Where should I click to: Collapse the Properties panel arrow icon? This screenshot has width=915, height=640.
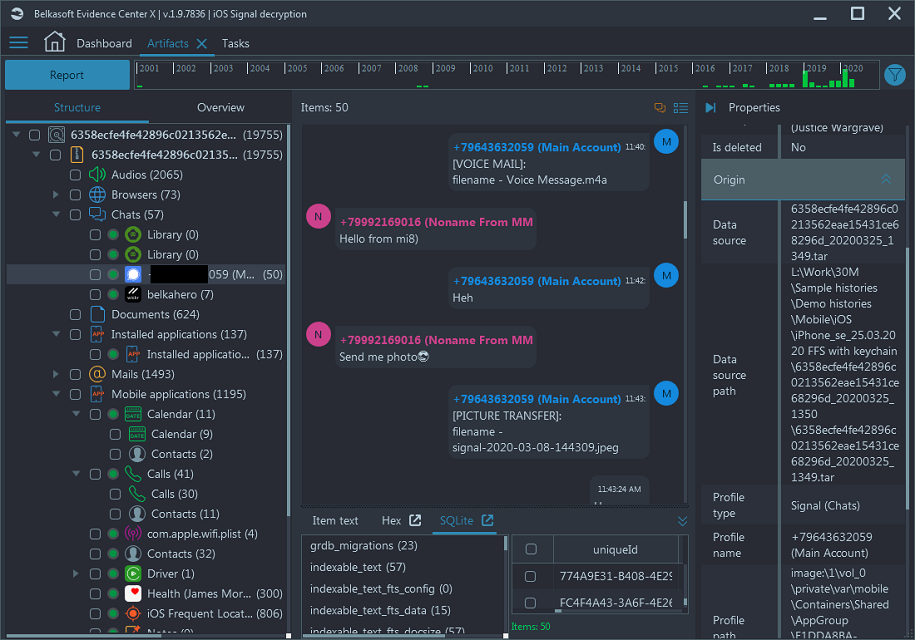[710, 107]
